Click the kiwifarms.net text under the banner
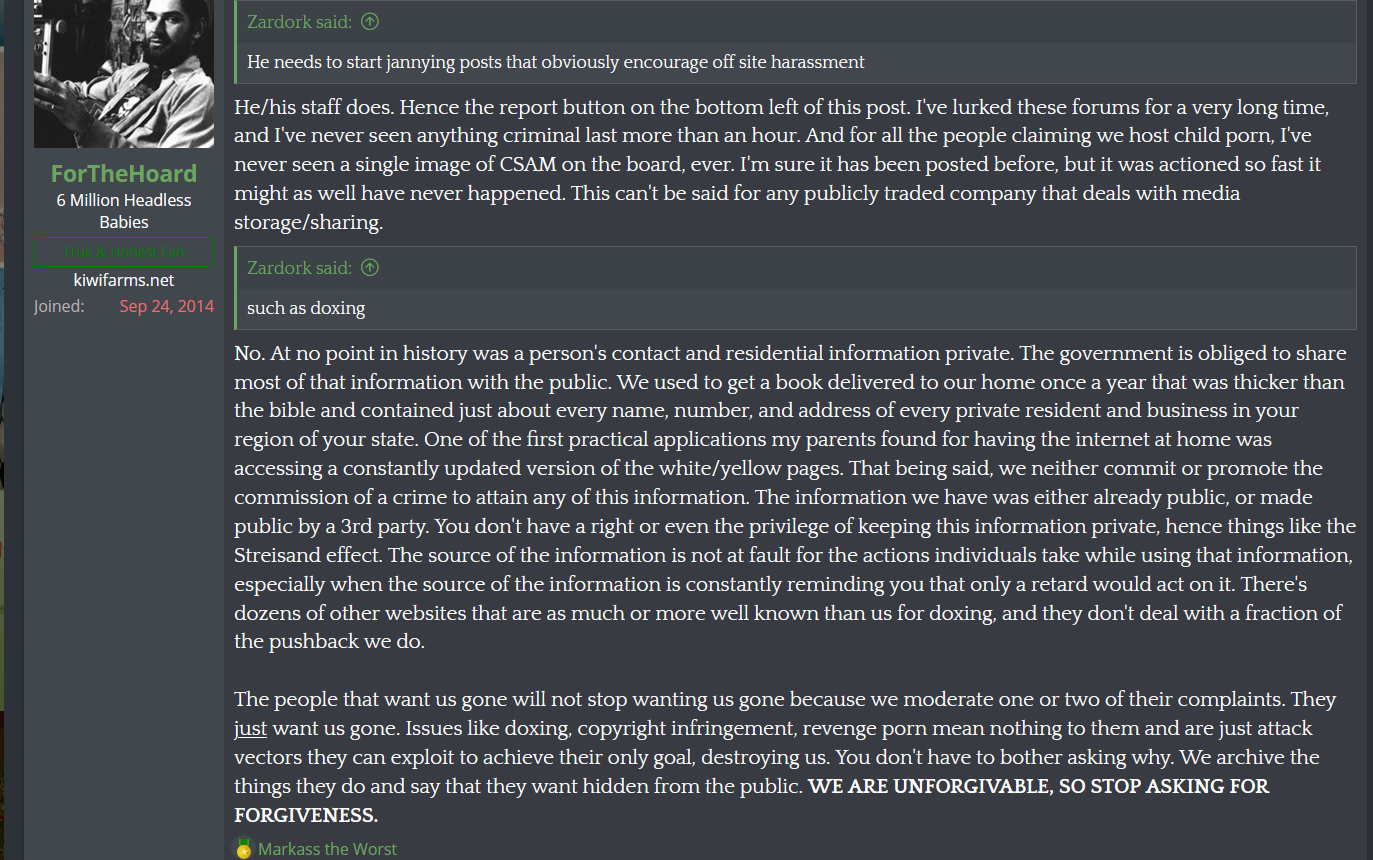1373x860 pixels. (124, 280)
